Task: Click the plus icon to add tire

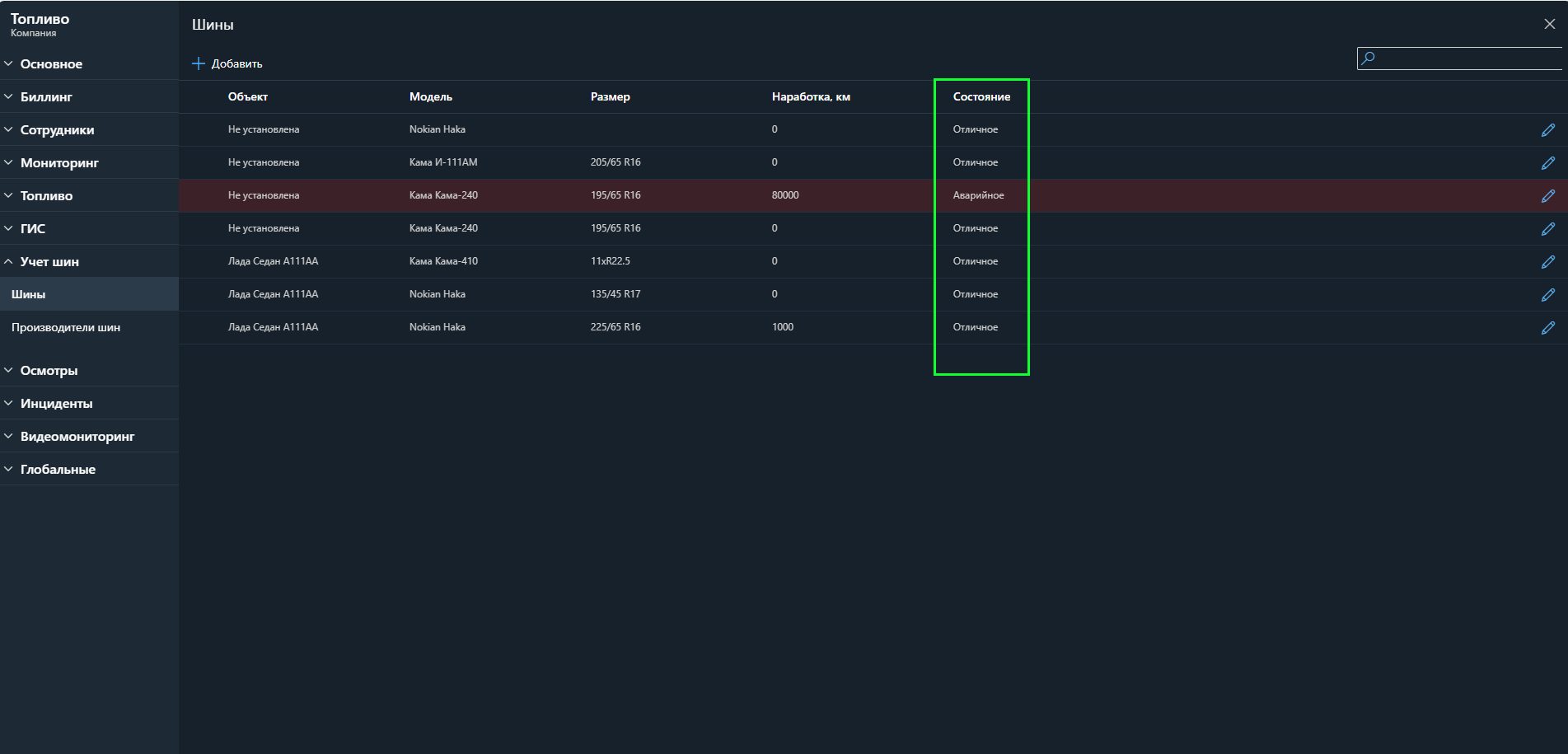Action: point(198,63)
